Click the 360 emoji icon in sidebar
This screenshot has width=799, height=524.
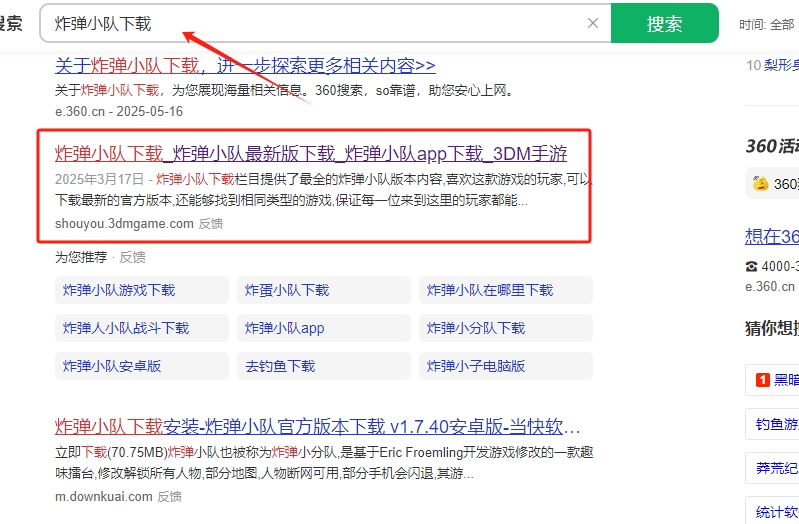[760, 183]
